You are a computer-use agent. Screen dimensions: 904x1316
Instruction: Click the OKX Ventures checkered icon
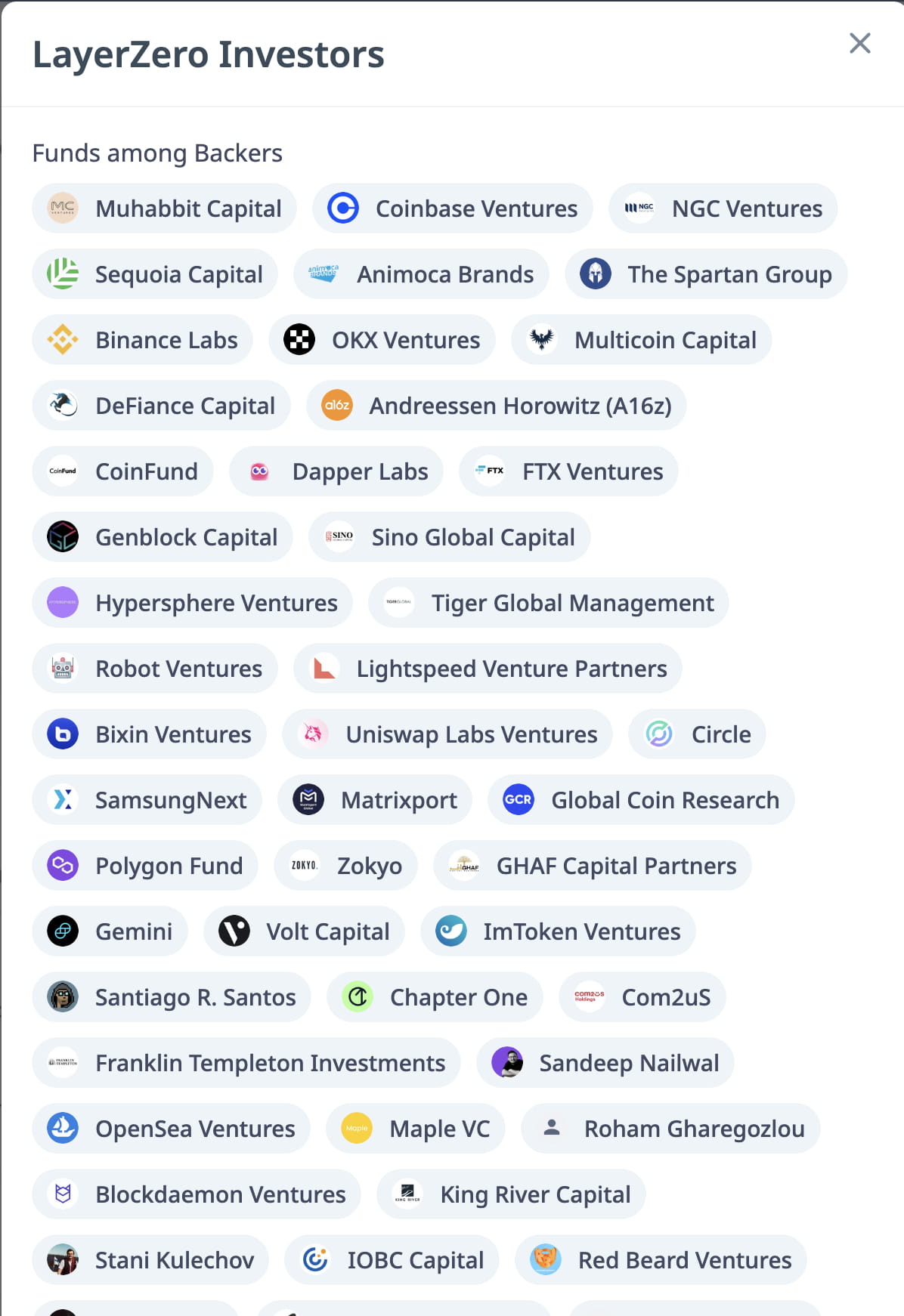coord(299,340)
